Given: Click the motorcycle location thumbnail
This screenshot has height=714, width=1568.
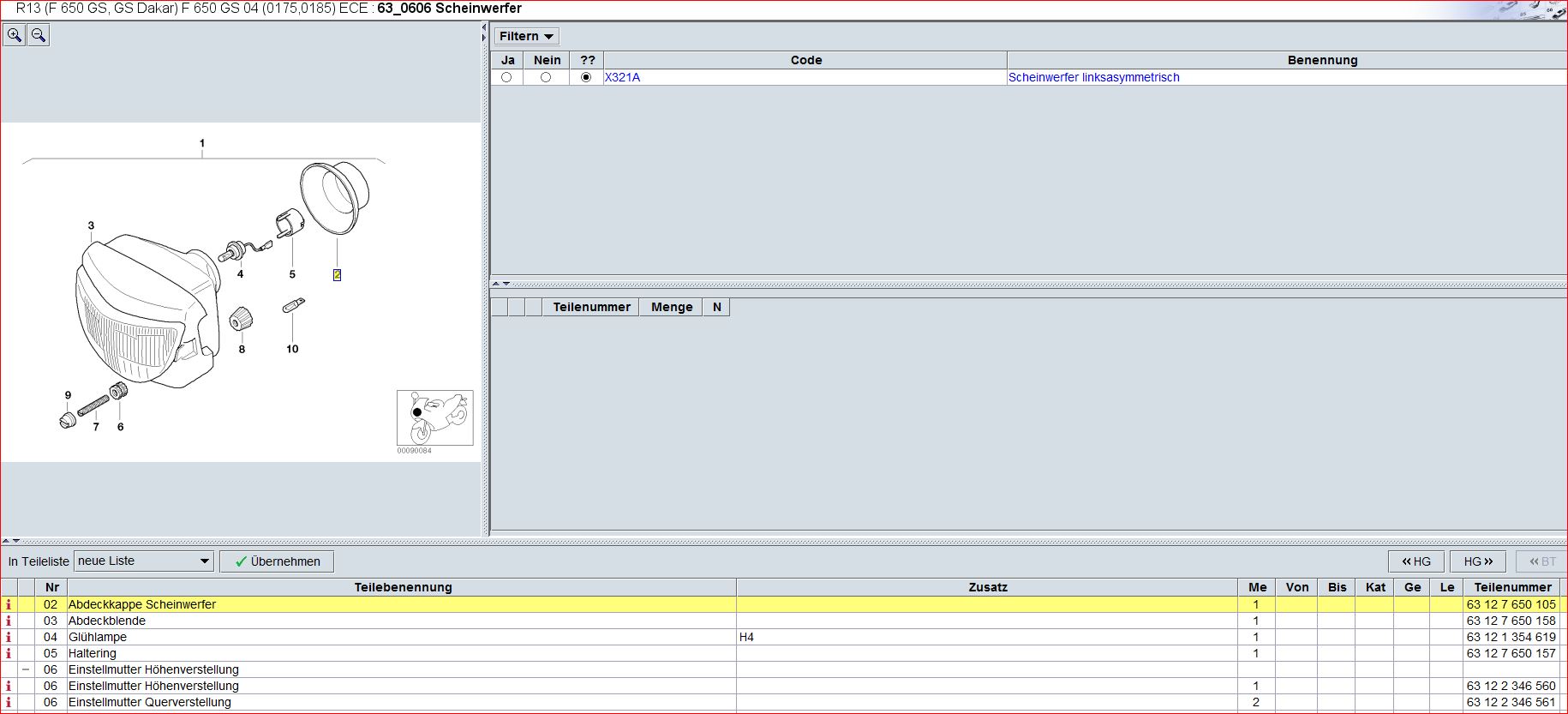Looking at the screenshot, I should [434, 417].
